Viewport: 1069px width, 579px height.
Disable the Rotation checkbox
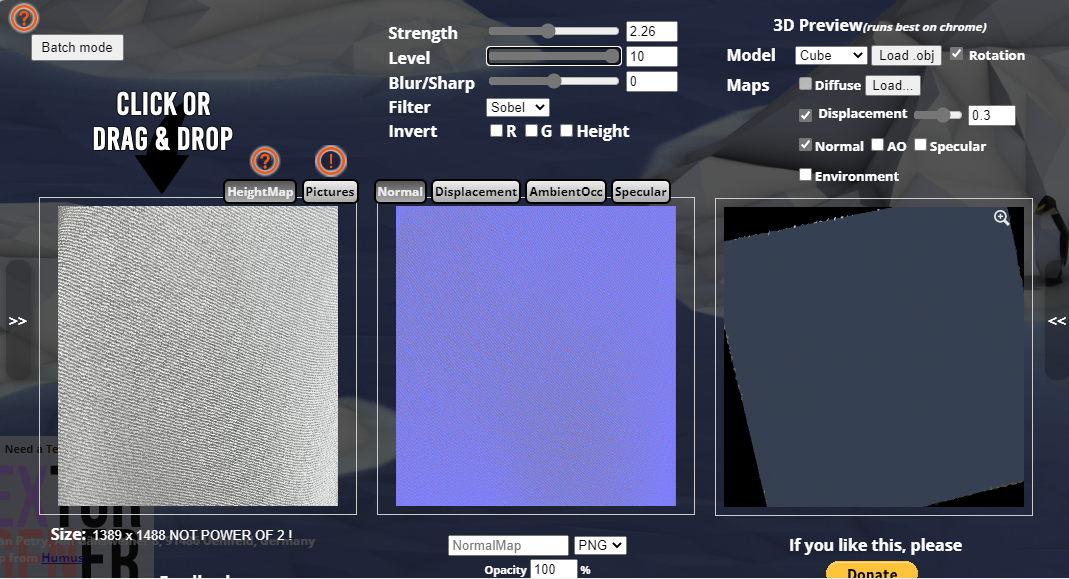[956, 55]
